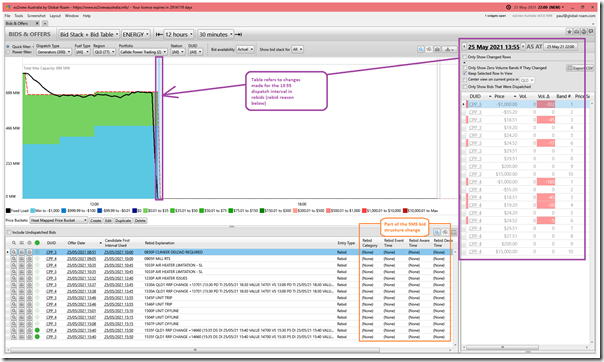The image size is (604, 362).
Task: Click the Vol. Δ column header in bid table
Action: pos(544,96)
